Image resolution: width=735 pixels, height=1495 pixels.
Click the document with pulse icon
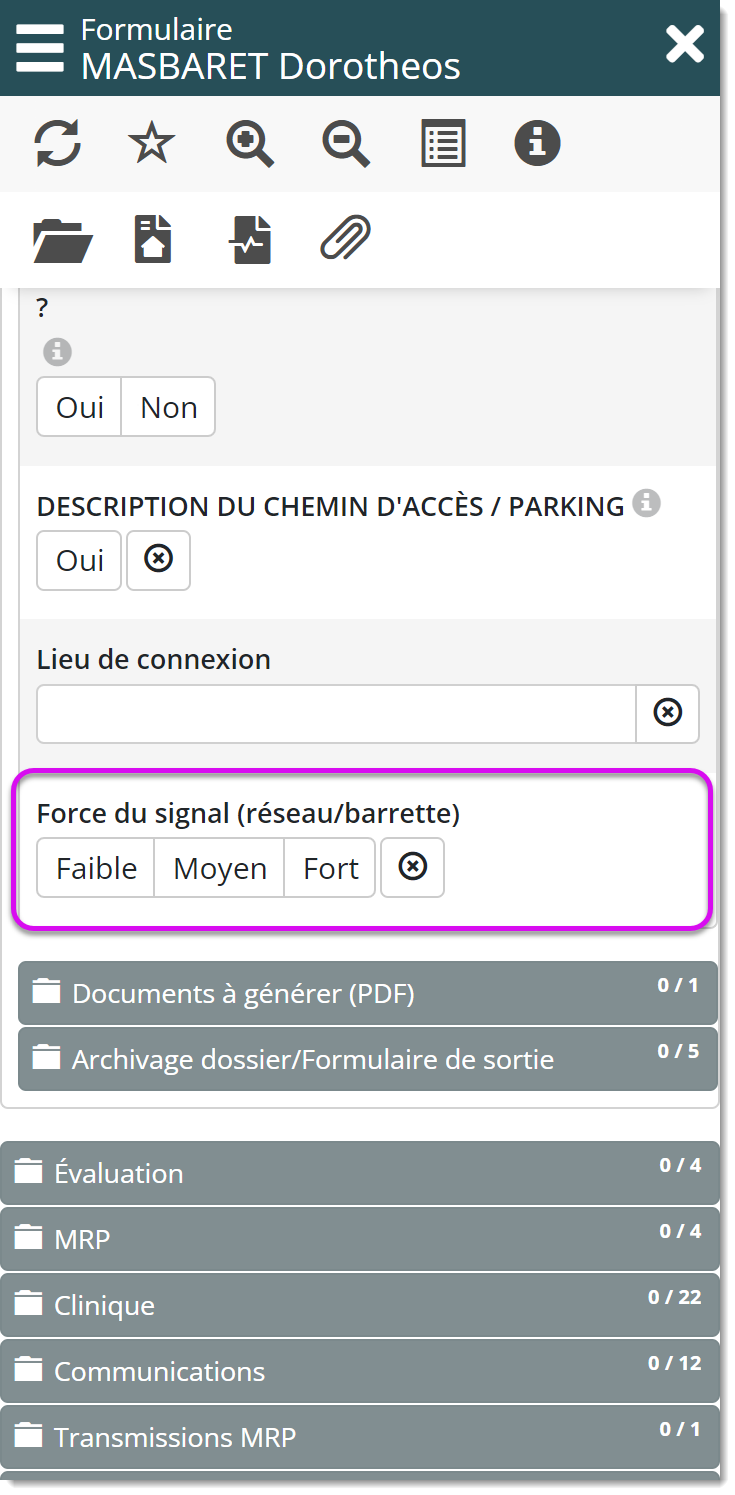tap(250, 240)
